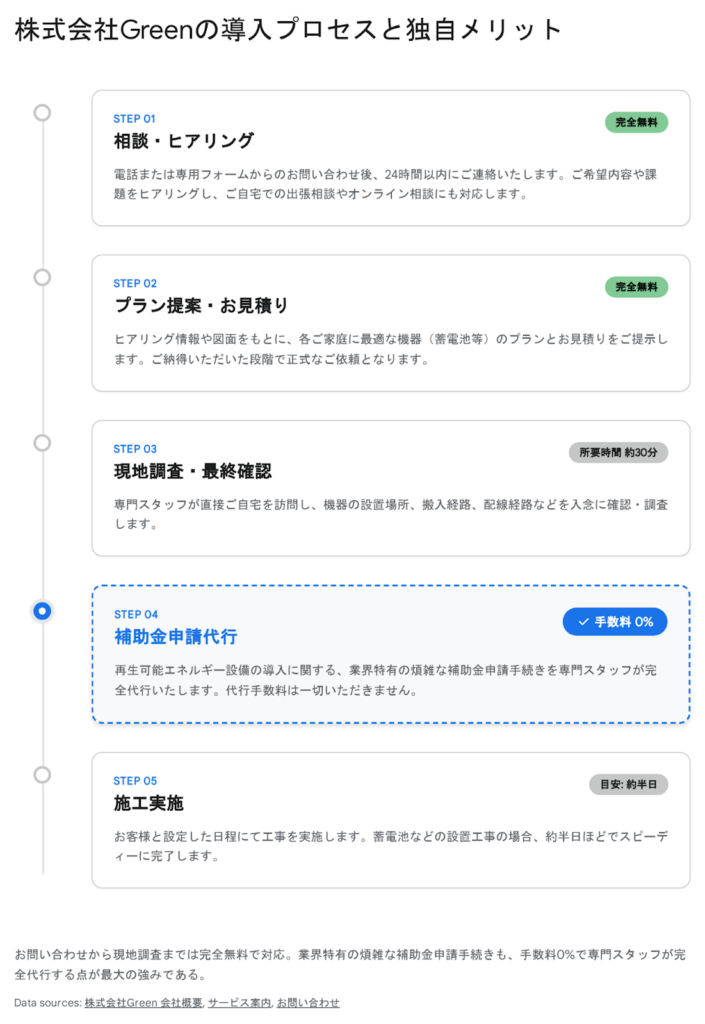The image size is (705, 1024).
Task: Click the highlighted 補助金申請代行 heading
Action: click(176, 637)
